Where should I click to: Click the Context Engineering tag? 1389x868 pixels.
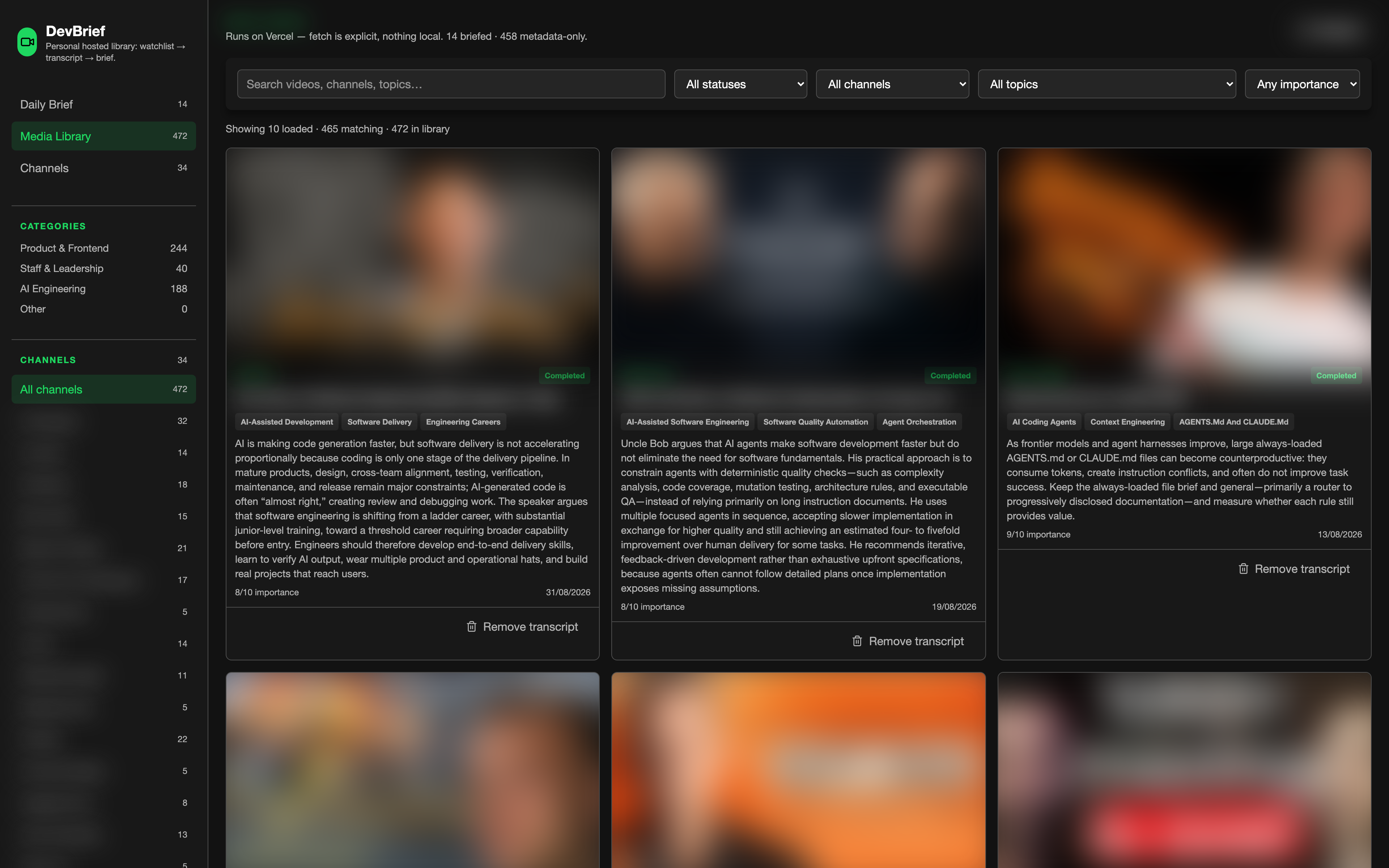point(1127,422)
